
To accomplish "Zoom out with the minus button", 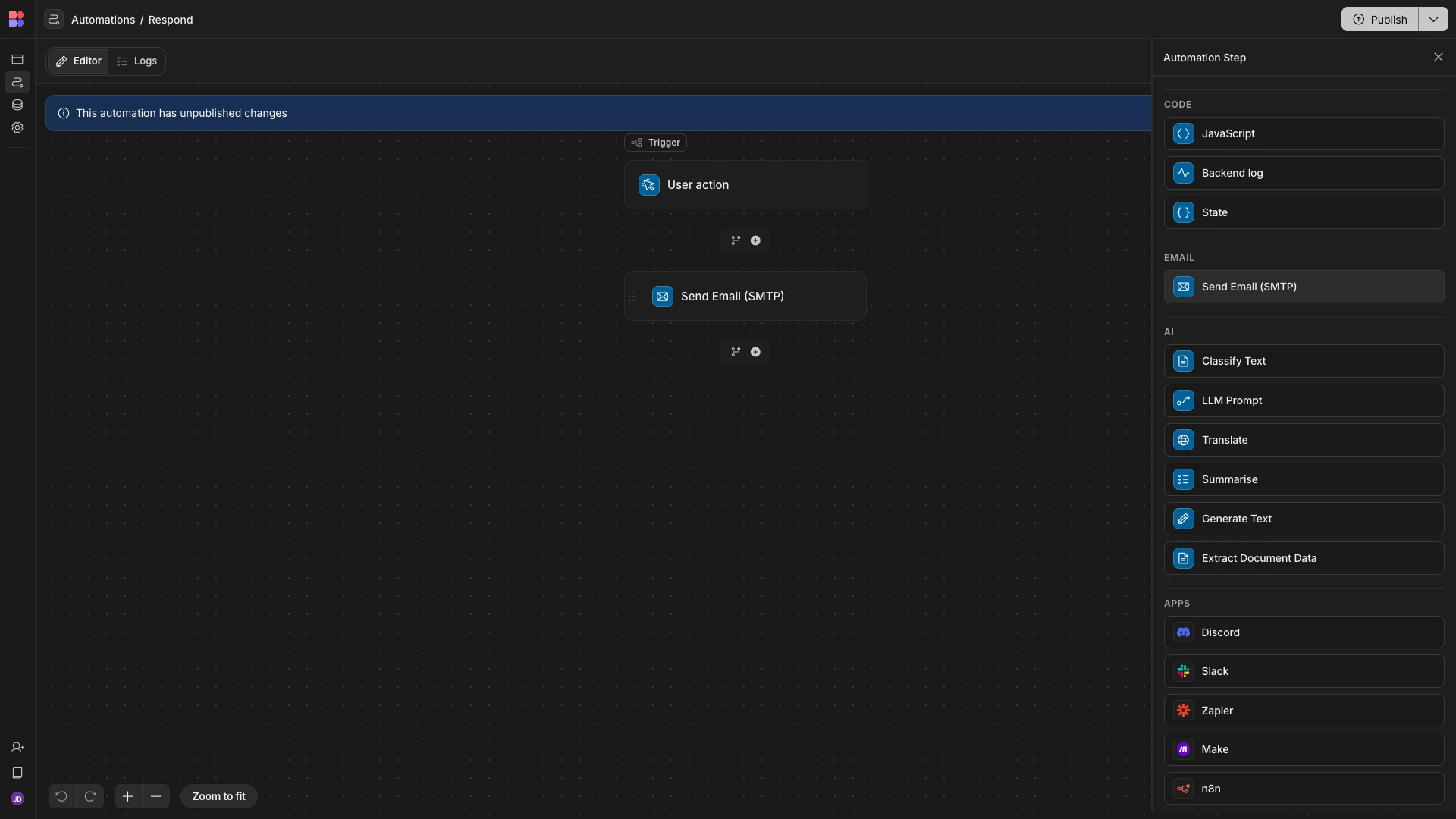I will coord(156,796).
